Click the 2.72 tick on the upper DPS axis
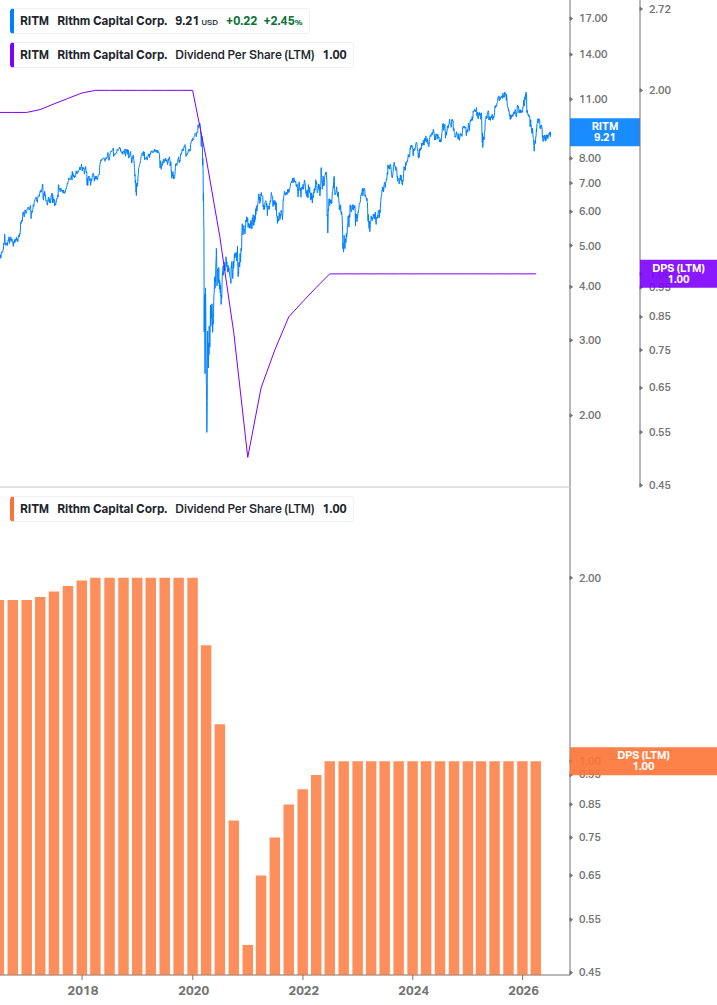 coord(660,10)
